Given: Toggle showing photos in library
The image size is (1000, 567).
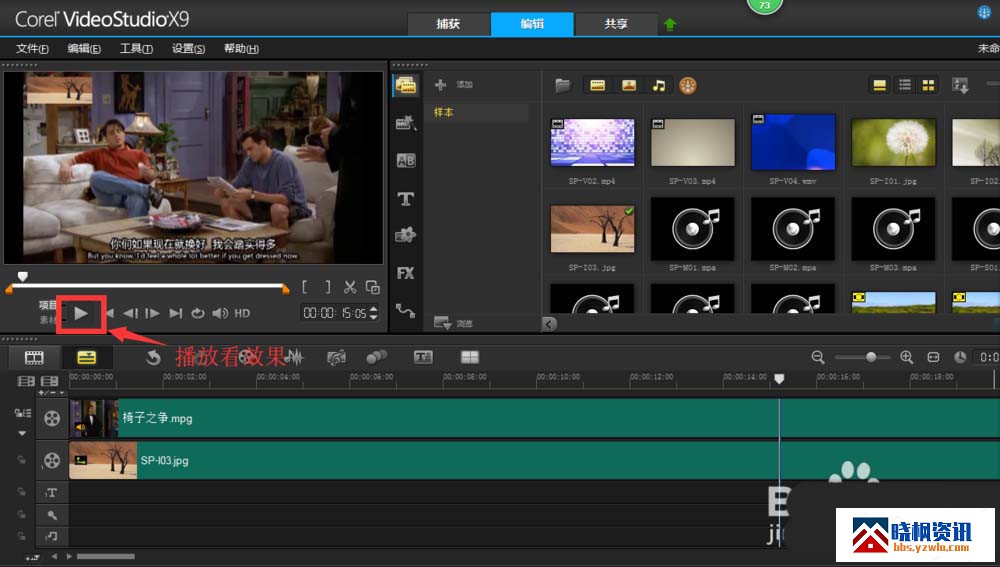Looking at the screenshot, I should click(x=629, y=85).
